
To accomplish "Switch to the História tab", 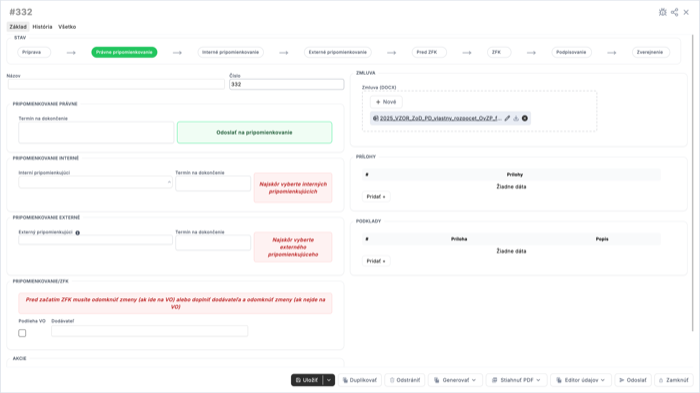I will pyautogui.click(x=42, y=27).
